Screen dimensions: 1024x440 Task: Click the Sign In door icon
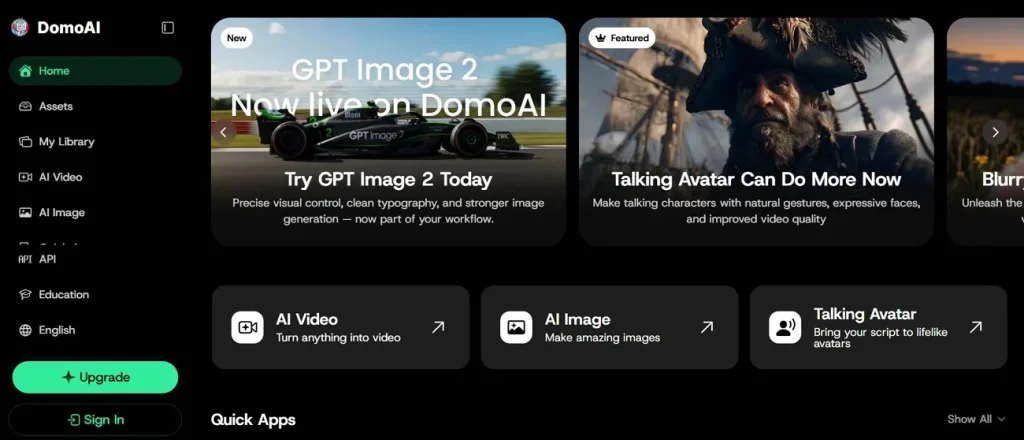74,420
